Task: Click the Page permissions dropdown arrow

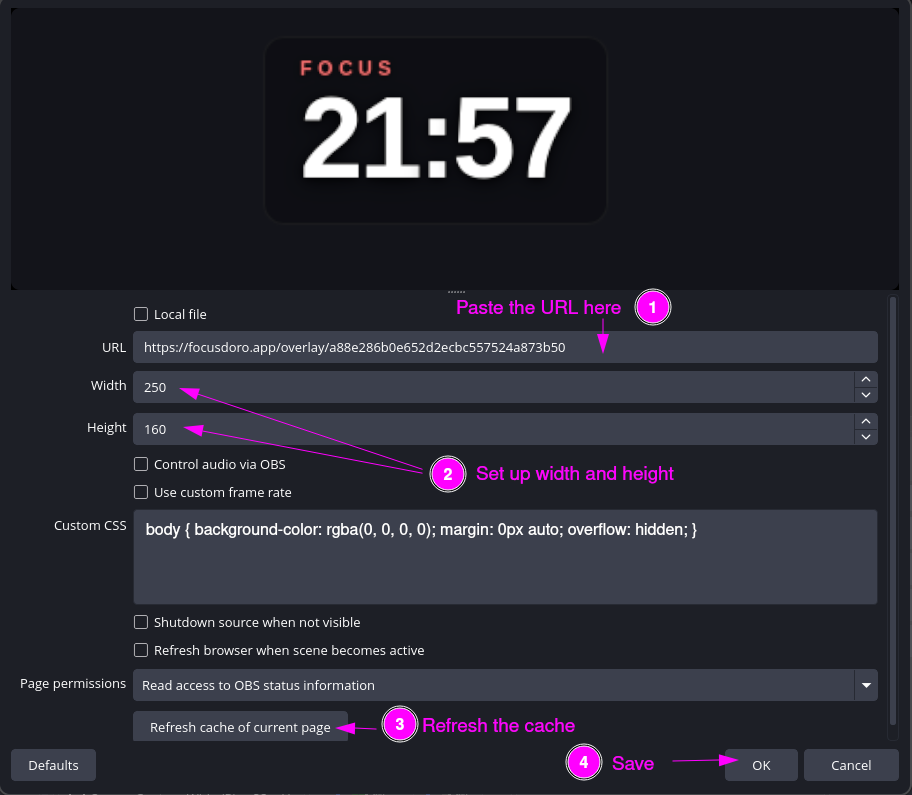Action: (865, 685)
